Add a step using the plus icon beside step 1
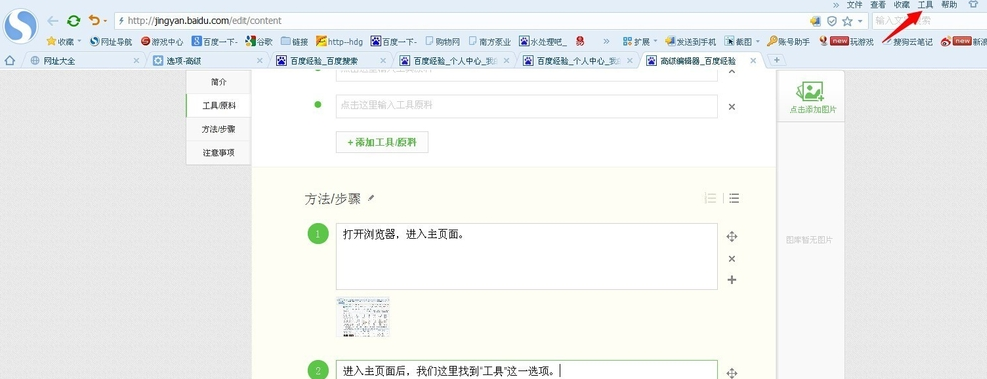 coord(731,280)
